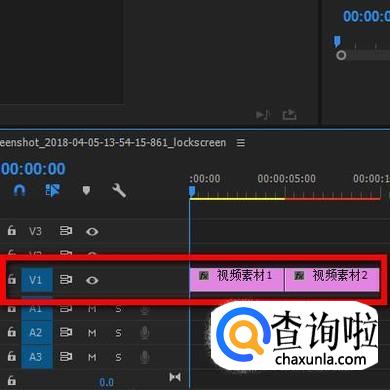Toggle sync lock for track V3
The width and height of the screenshot is (390, 390).
(x=66, y=231)
